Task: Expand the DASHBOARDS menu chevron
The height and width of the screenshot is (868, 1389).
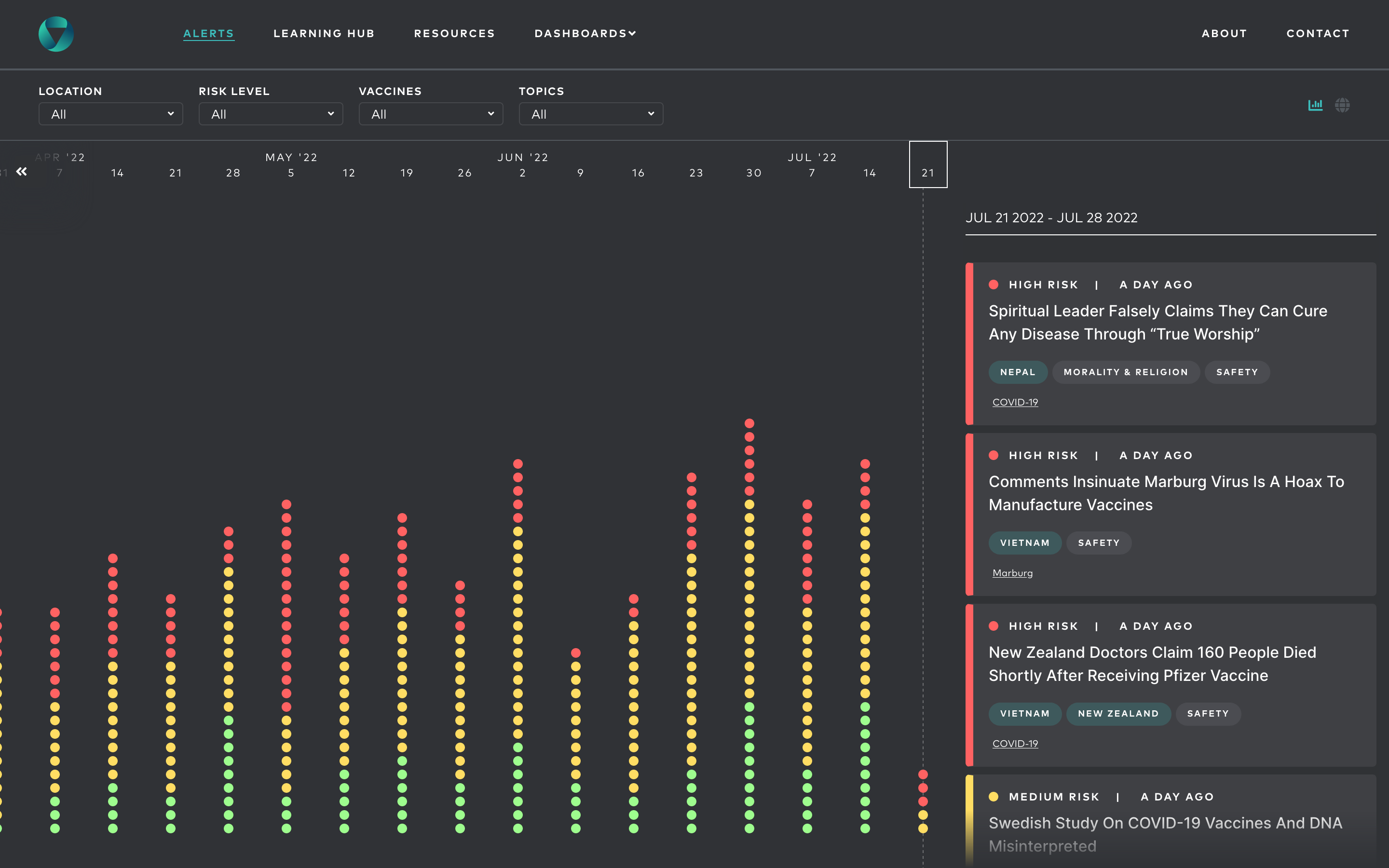Action: [x=632, y=33]
